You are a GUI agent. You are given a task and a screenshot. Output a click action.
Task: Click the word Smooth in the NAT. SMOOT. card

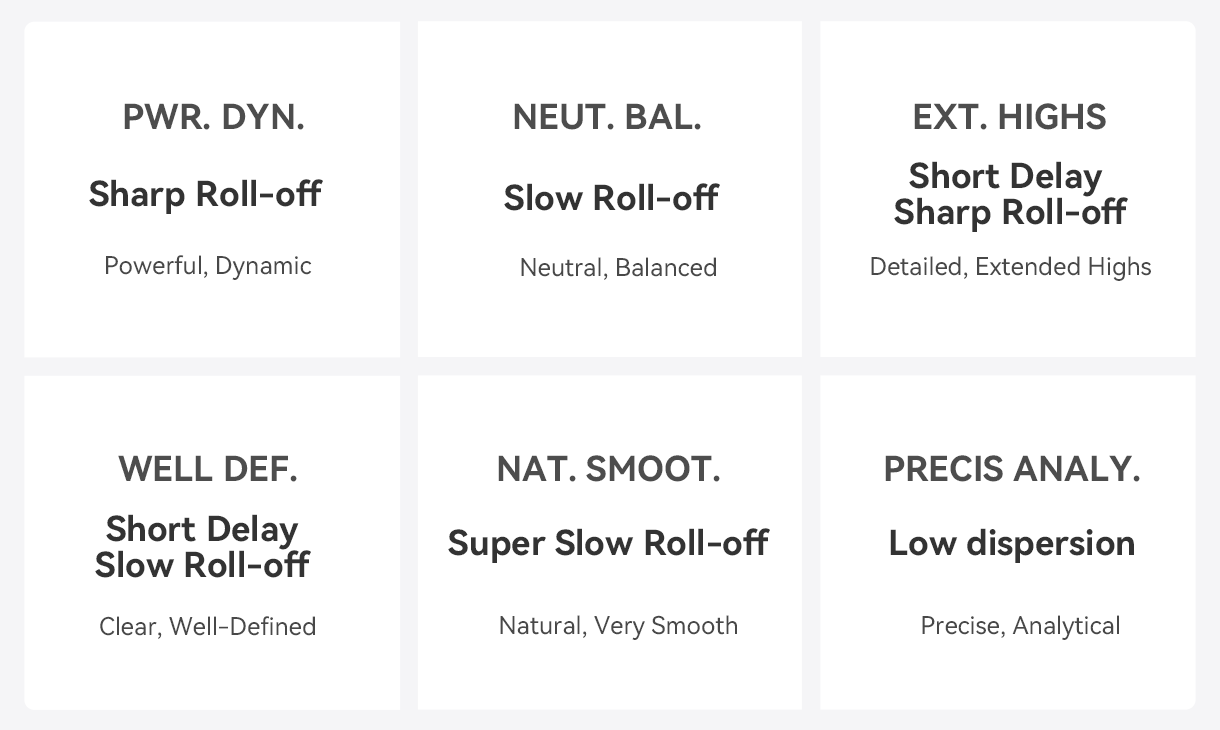pos(694,626)
